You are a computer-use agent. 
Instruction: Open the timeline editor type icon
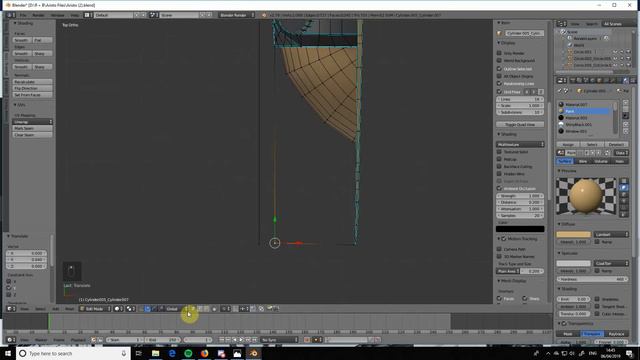pyautogui.click(x=11, y=340)
